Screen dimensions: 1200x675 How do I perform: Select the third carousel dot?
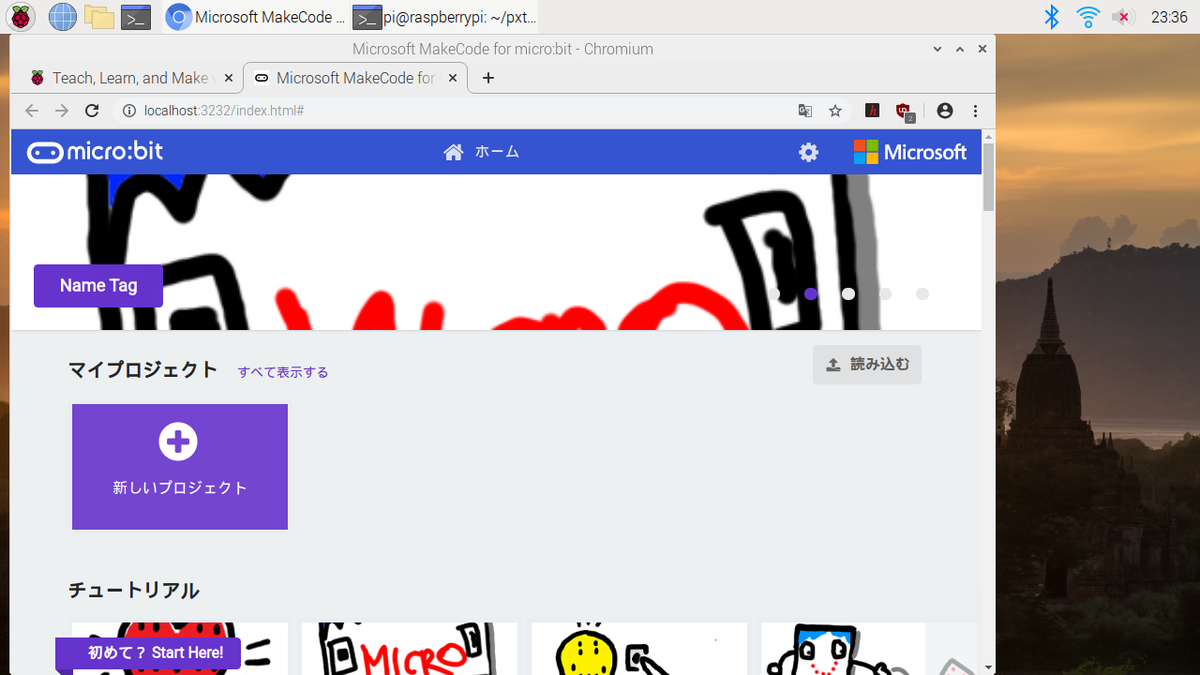click(x=848, y=294)
